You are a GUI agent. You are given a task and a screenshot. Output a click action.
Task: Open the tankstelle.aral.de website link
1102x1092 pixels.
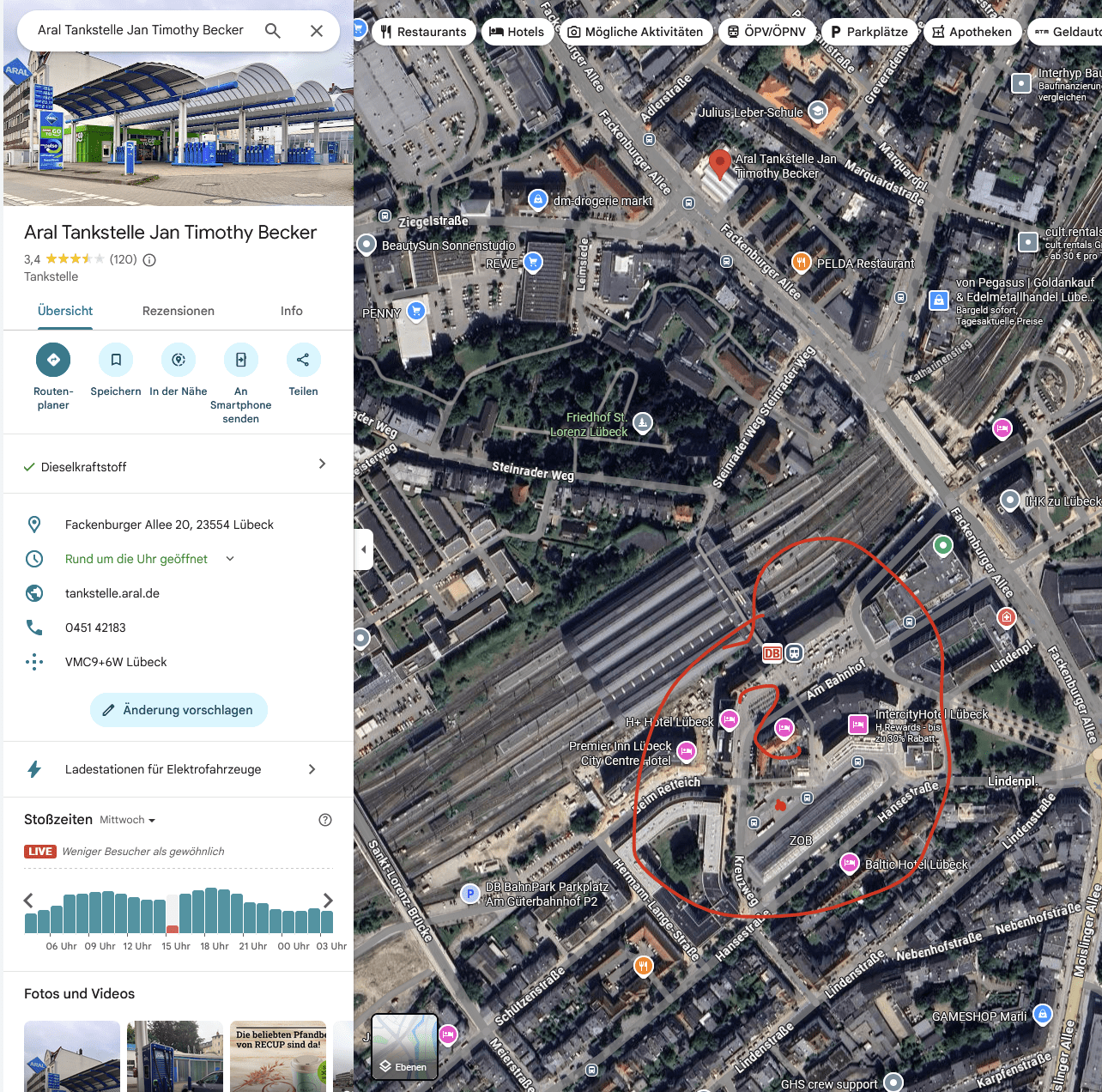112,593
